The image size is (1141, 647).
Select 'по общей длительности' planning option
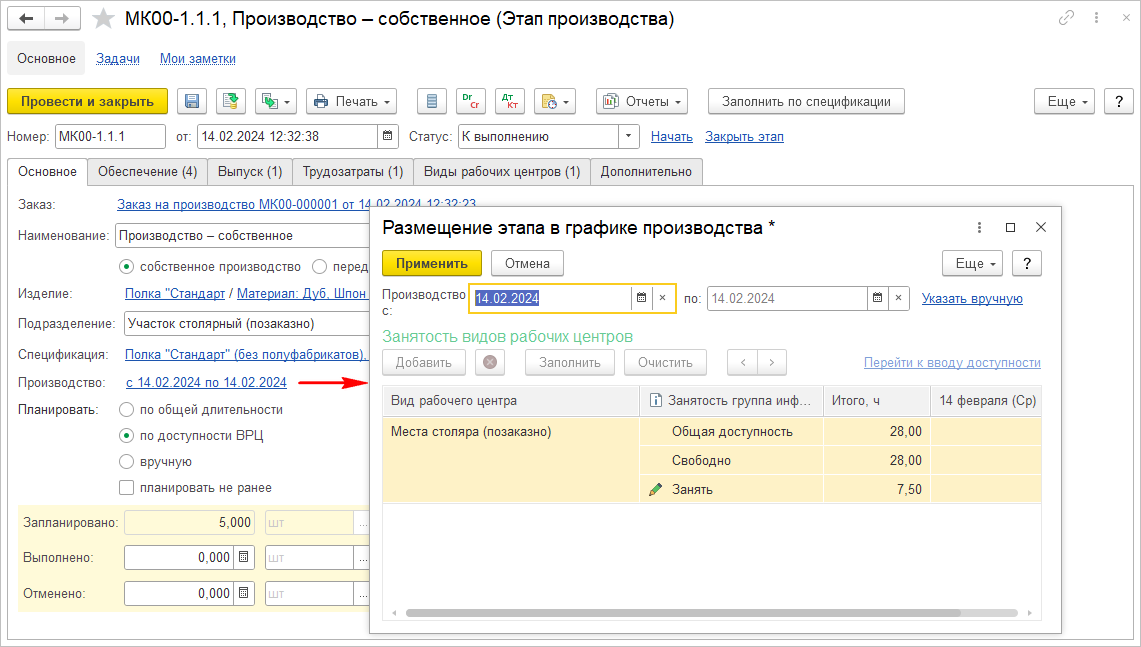click(x=126, y=410)
